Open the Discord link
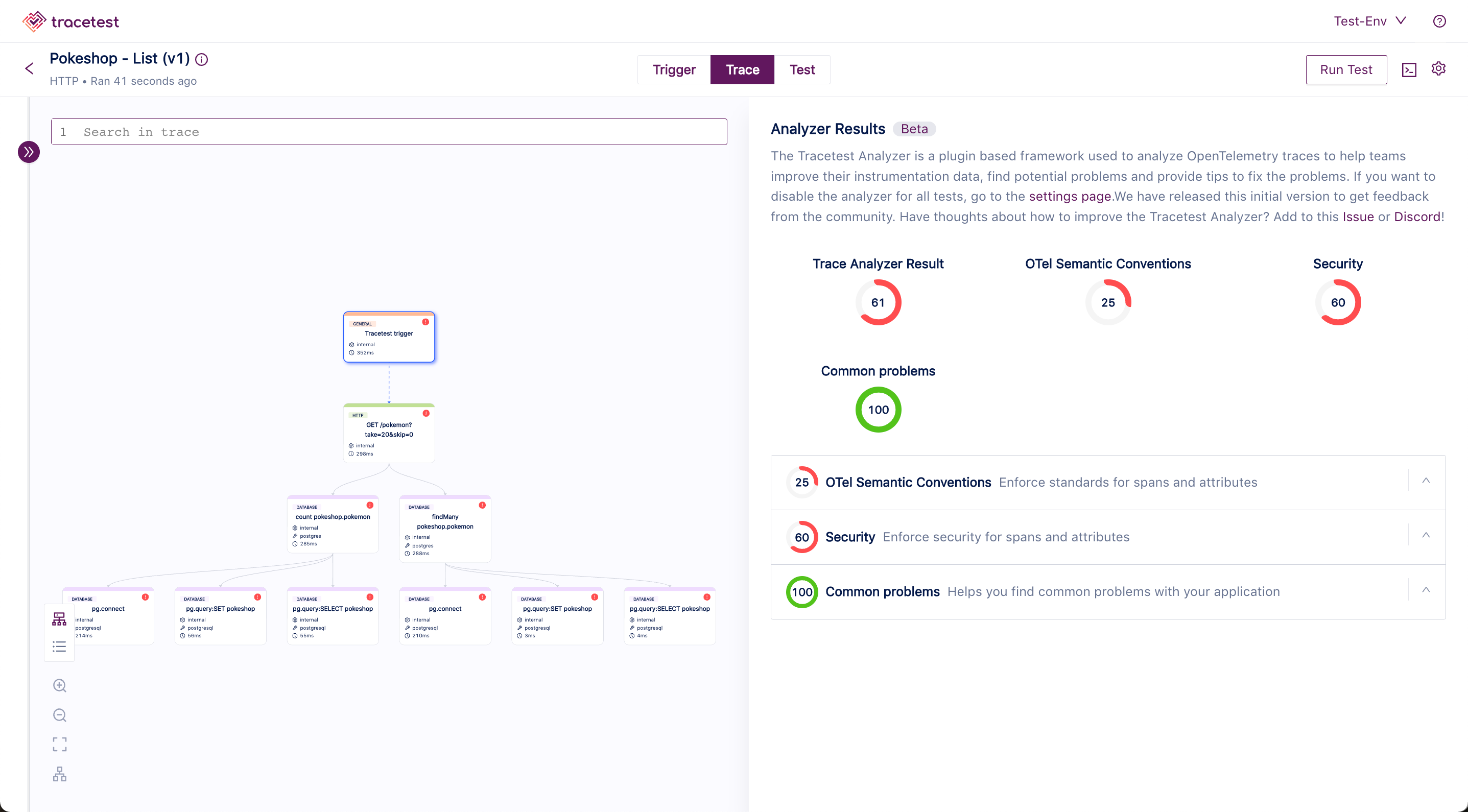1468x812 pixels. 1417,217
